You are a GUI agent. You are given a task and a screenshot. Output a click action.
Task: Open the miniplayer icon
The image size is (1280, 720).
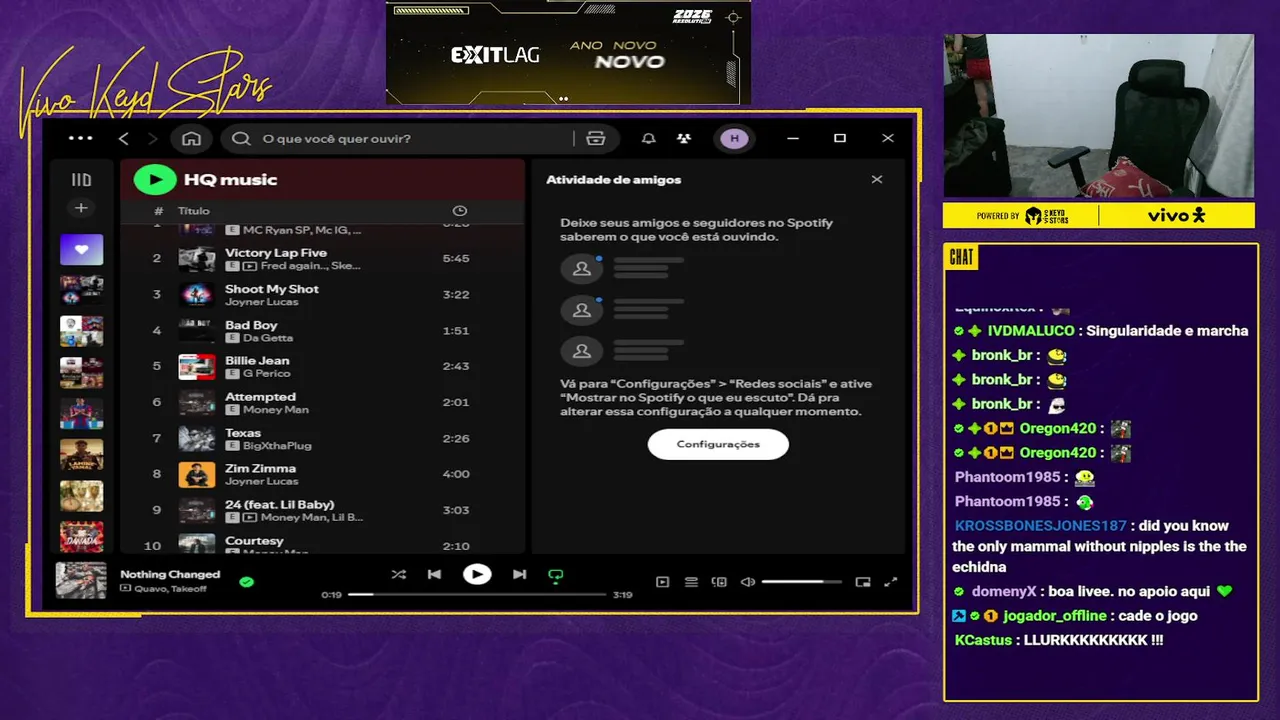click(863, 582)
